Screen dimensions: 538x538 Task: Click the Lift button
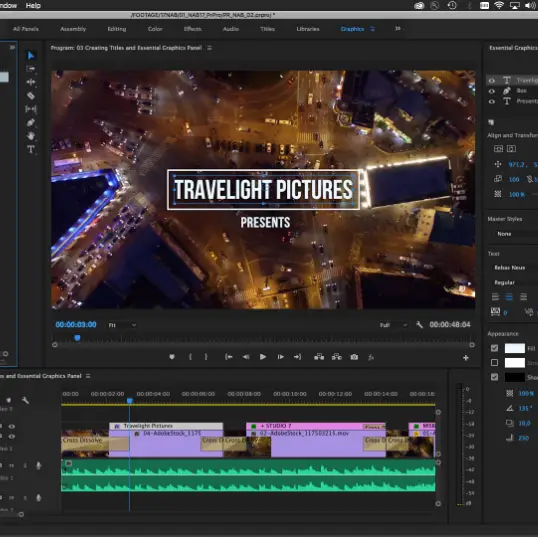pos(319,357)
